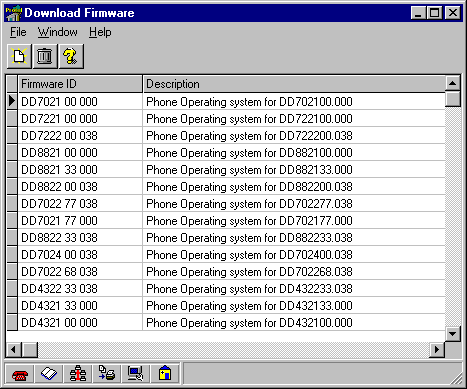Viewport: 467px width, 389px height.
Task: Click the transfer-to-device icon in bottom bar
Action: (x=106, y=374)
